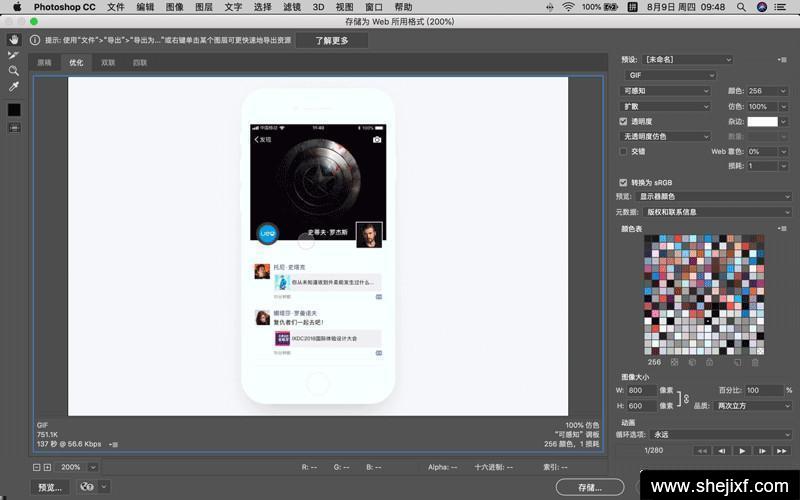The image size is (800, 500).
Task: Select the Eyedropper tool
Action: 14,87
